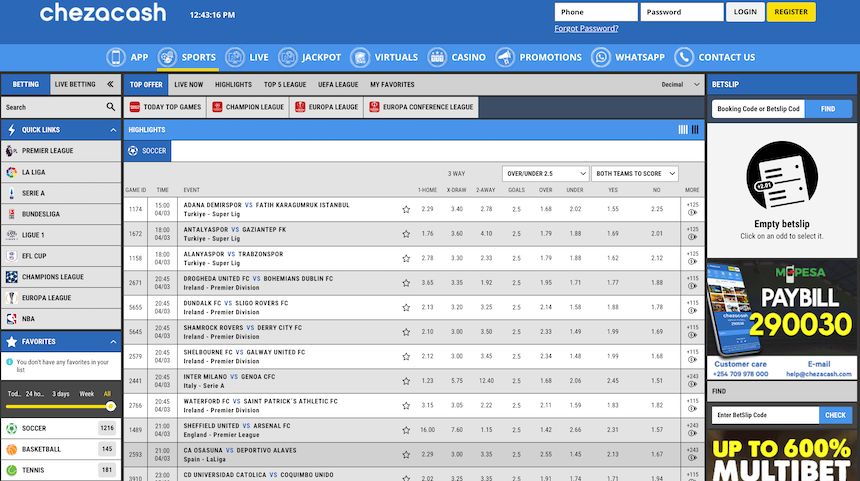Open the Top 5 League tab
This screenshot has width=860, height=481.
coord(285,85)
